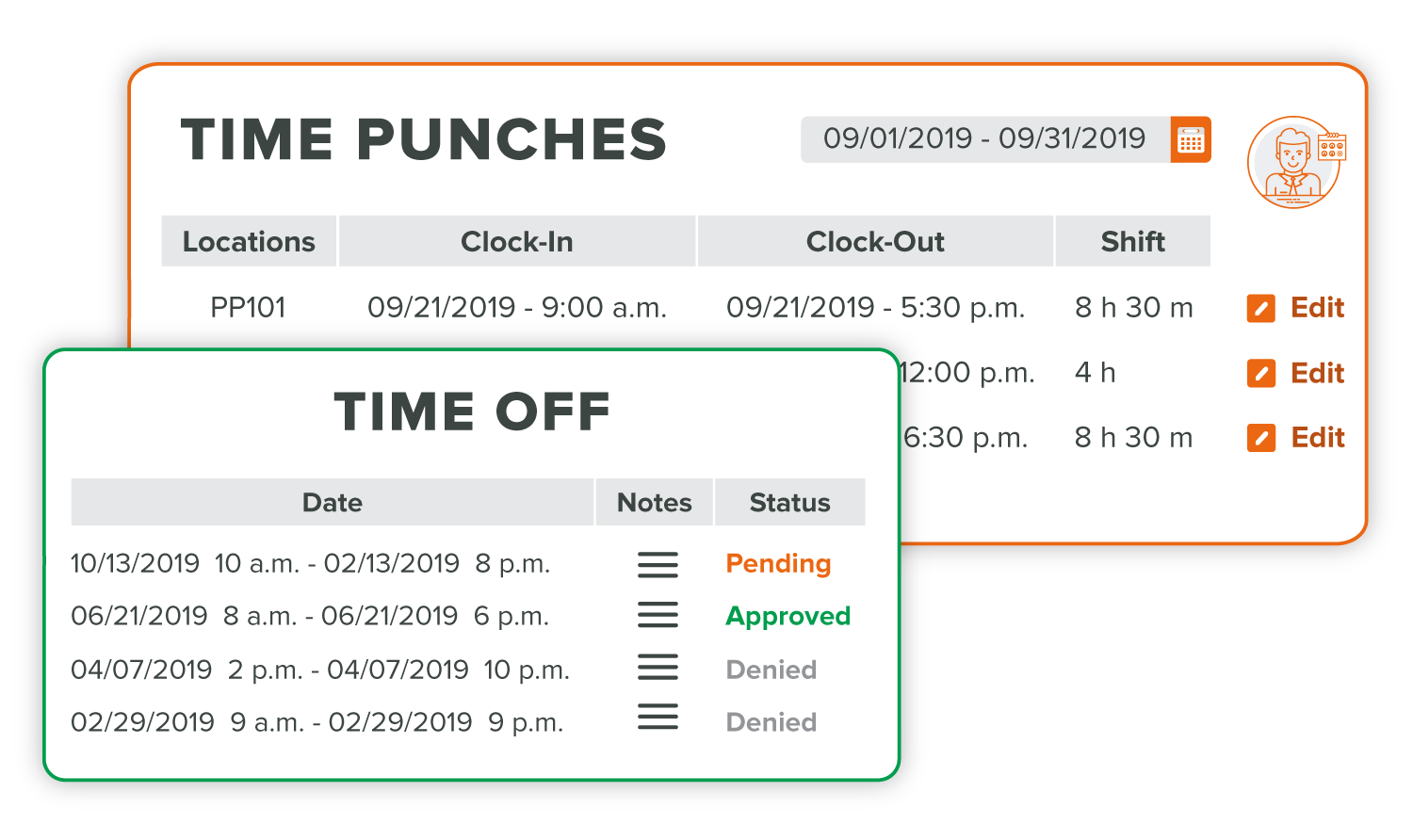Open the calendar date picker icon

click(1191, 140)
